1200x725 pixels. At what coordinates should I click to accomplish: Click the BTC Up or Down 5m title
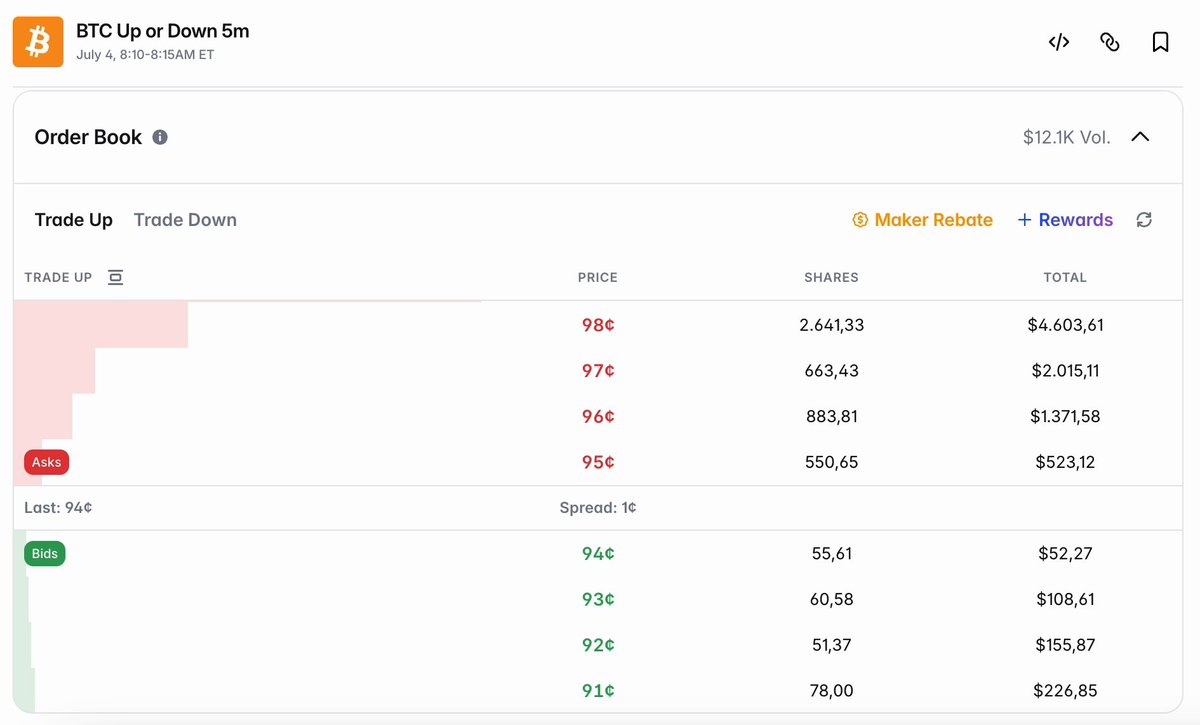(x=163, y=31)
